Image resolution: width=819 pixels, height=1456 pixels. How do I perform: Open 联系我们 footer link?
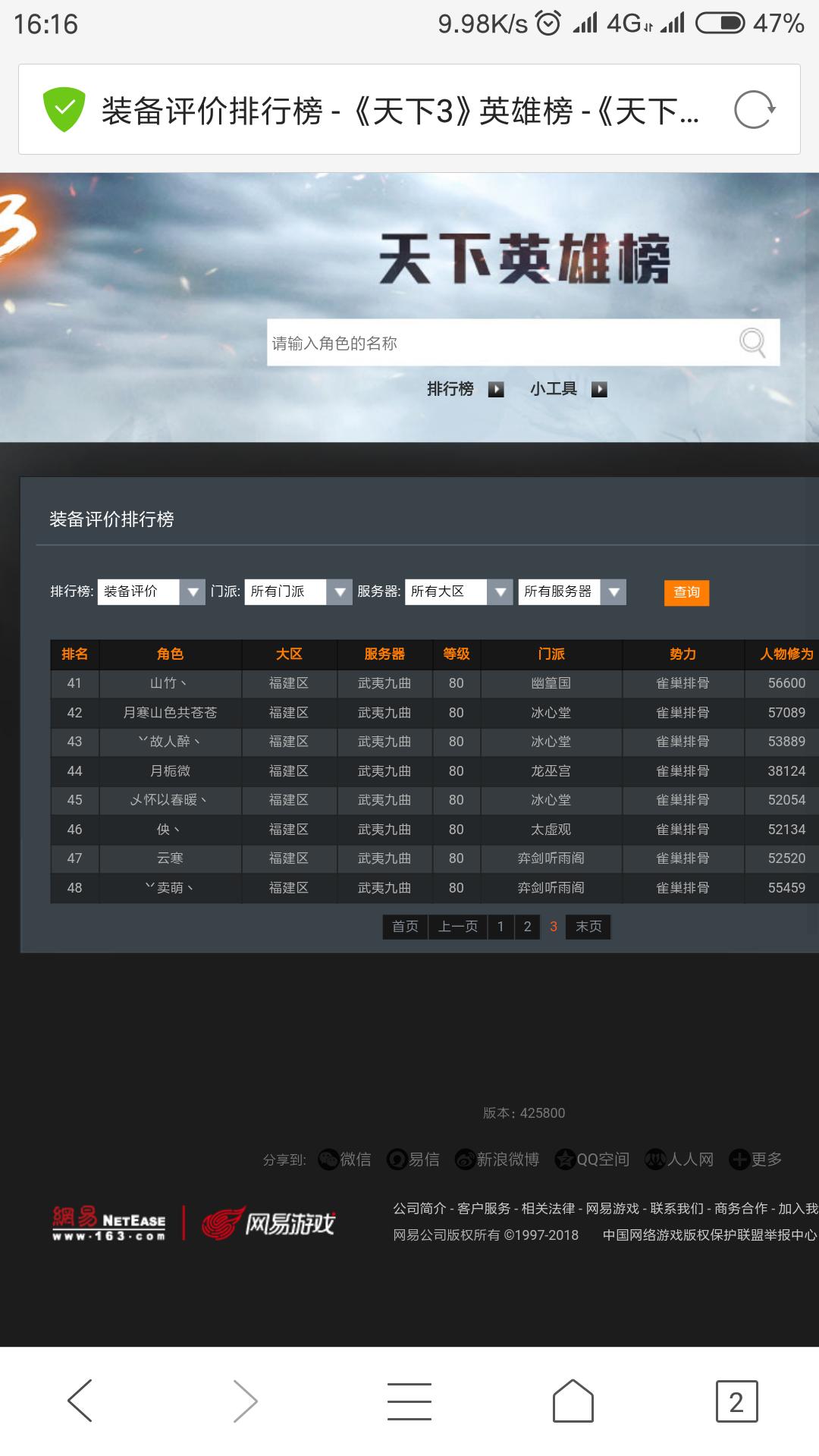click(x=677, y=1208)
